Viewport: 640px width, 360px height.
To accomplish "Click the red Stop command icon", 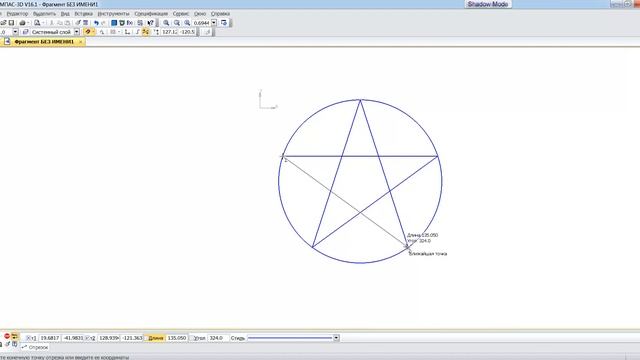I will click(7, 336).
